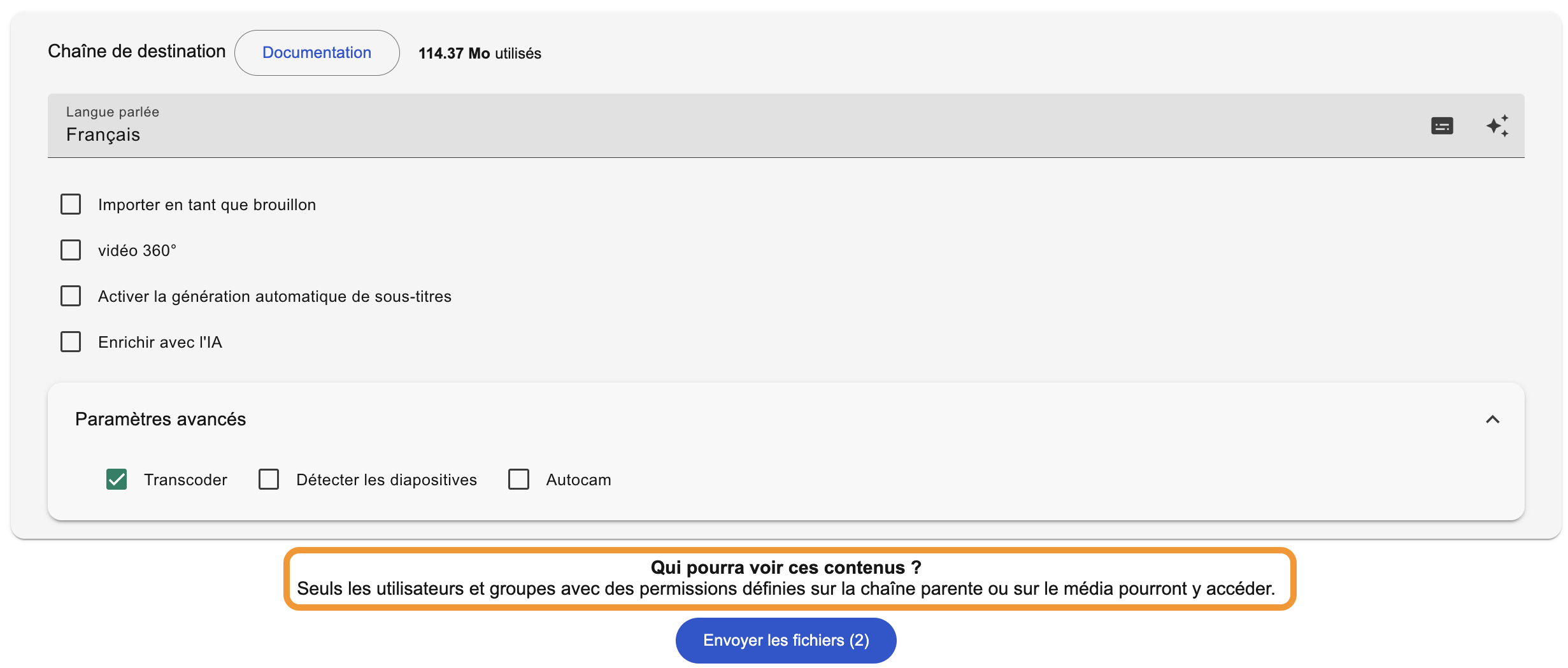Tick the Transcoder green checkmark box
The height and width of the screenshot is (668, 1568).
117,480
